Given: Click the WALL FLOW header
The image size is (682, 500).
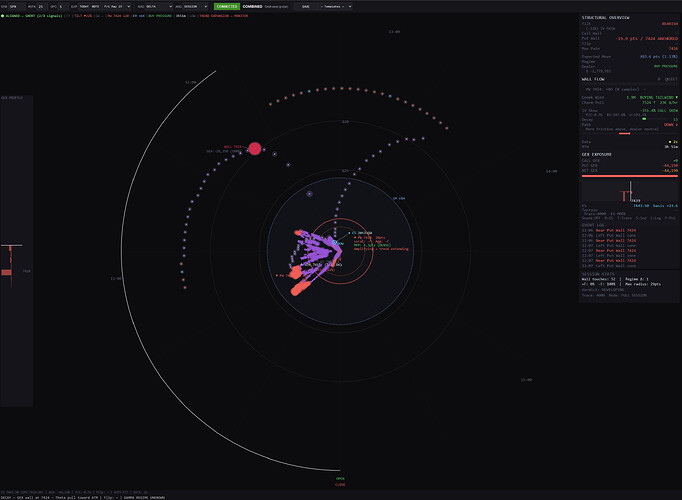Looking at the screenshot, I should [593, 79].
